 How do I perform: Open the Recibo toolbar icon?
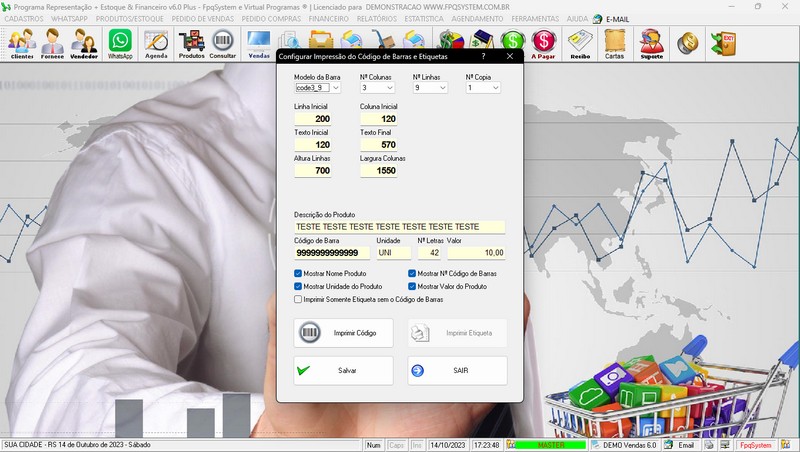click(x=580, y=44)
